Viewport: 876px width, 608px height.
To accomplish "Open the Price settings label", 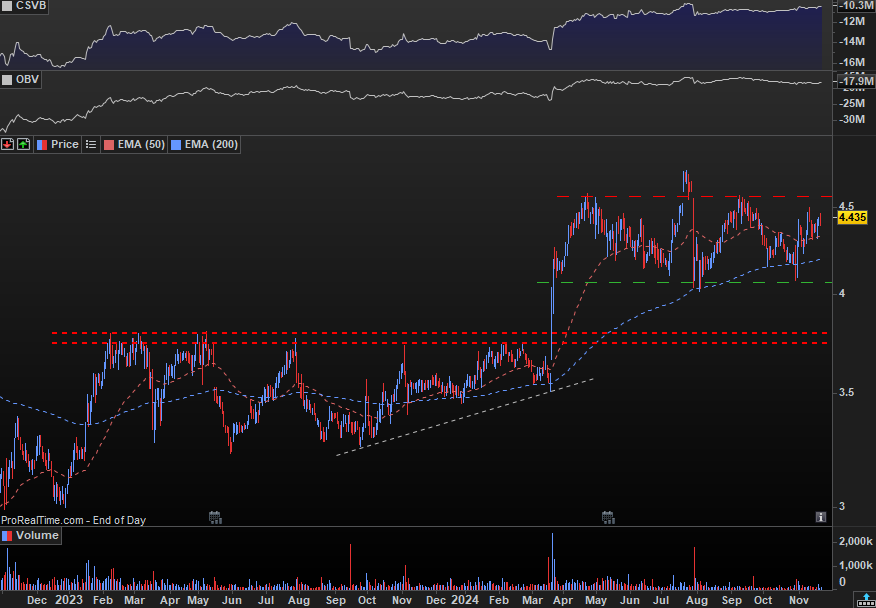I will pos(58,145).
